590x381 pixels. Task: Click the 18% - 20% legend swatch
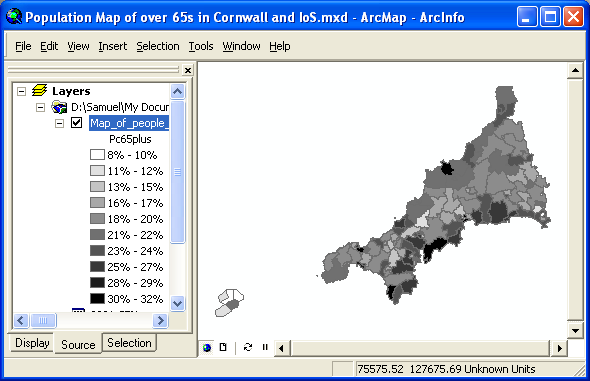tap(97, 219)
